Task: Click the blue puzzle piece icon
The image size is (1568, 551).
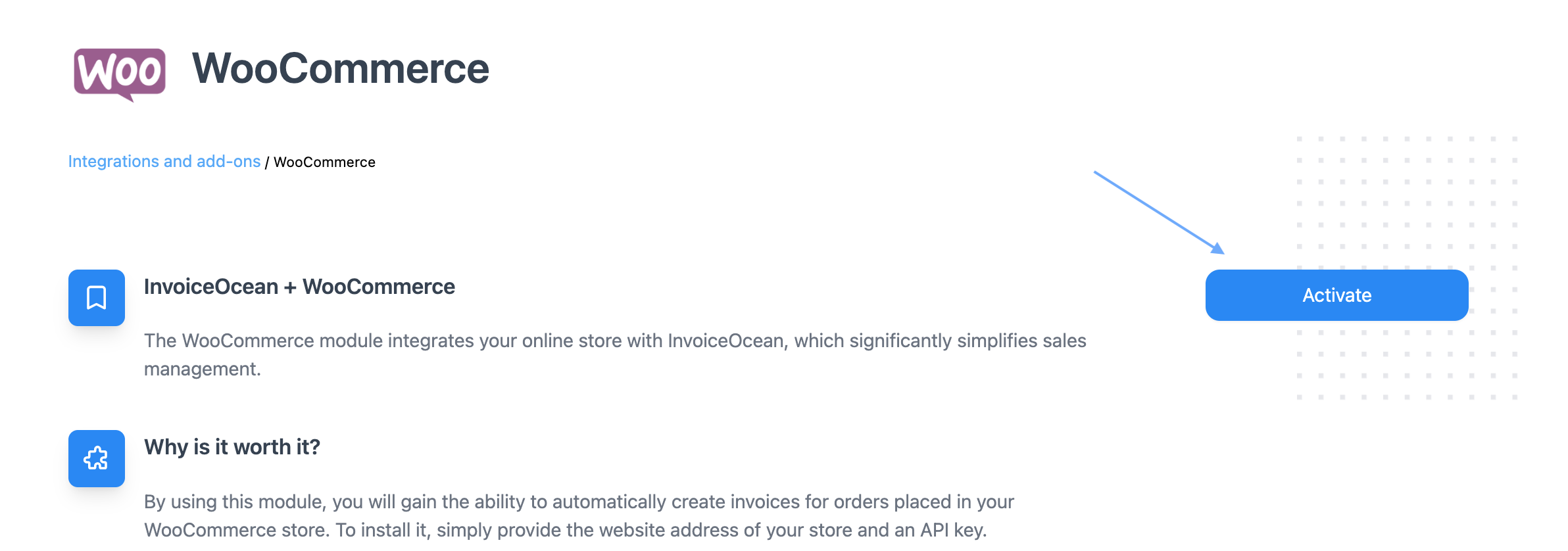Action: point(97,458)
